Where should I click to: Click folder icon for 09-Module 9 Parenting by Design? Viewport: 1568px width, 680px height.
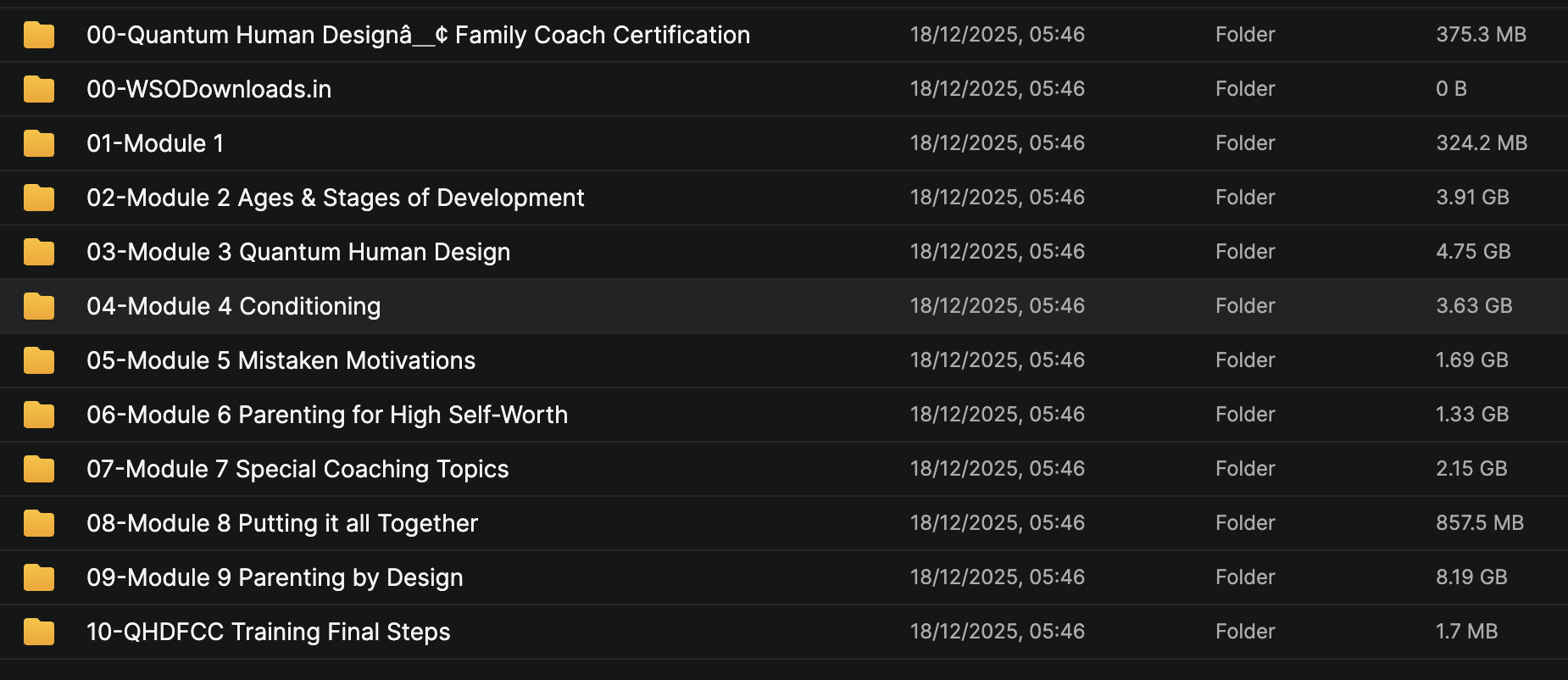pyautogui.click(x=39, y=577)
